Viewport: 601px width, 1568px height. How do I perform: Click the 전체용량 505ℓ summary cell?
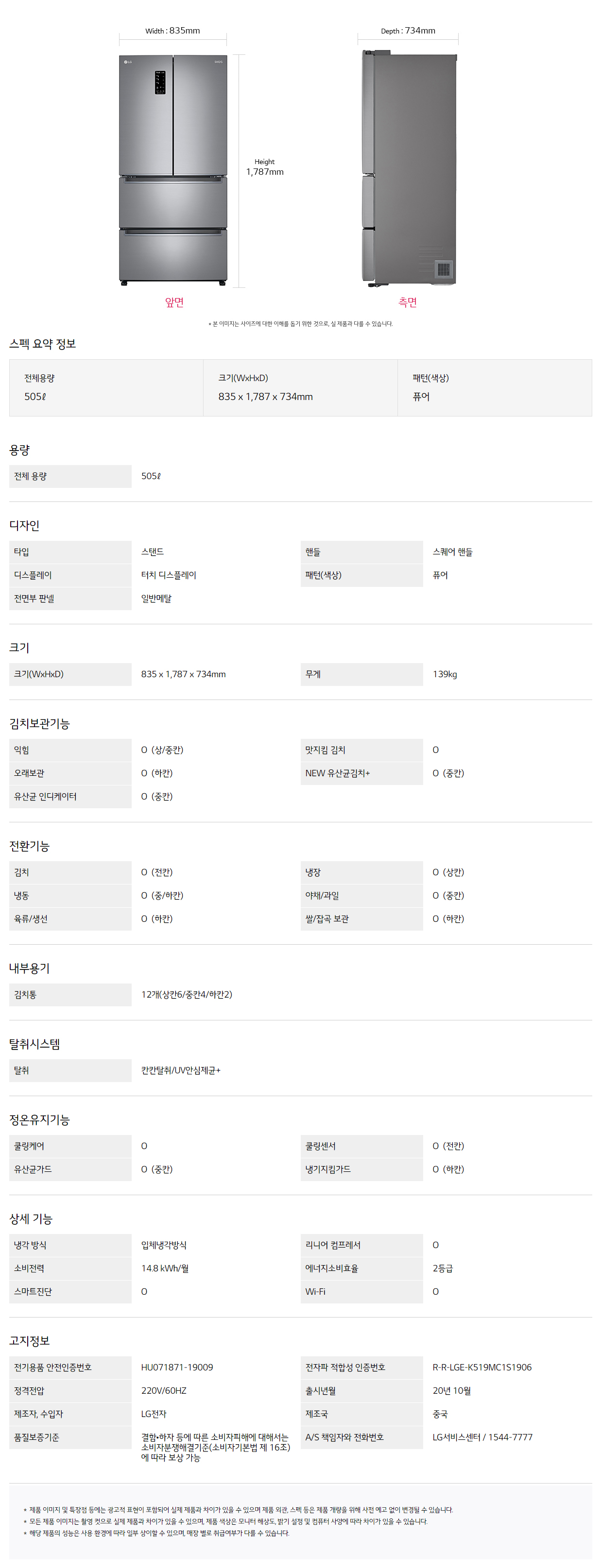pos(106,388)
